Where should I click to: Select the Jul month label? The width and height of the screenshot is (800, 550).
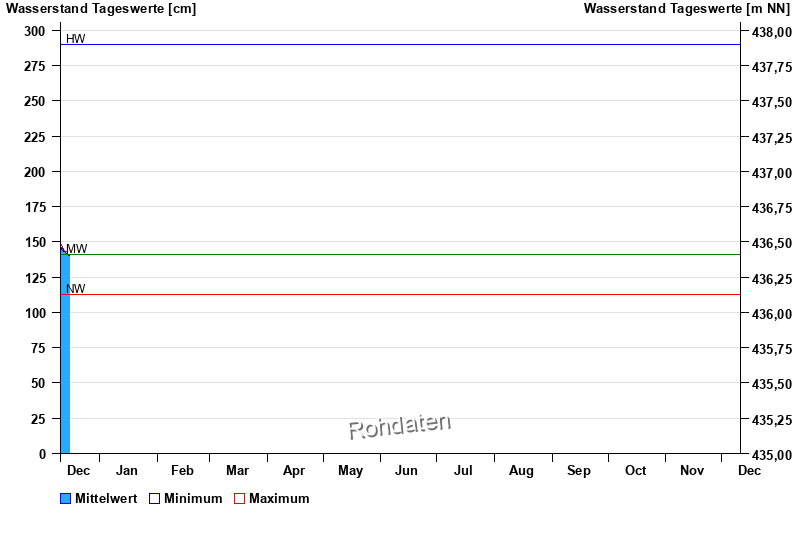[463, 471]
